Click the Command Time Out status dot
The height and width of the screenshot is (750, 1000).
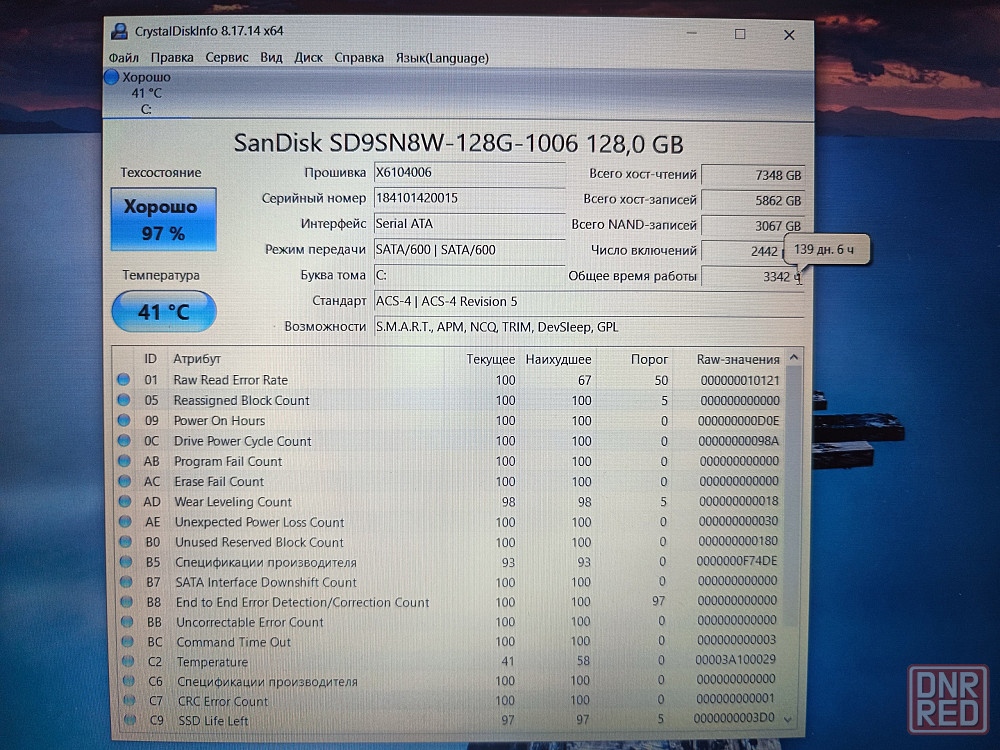click(128, 642)
